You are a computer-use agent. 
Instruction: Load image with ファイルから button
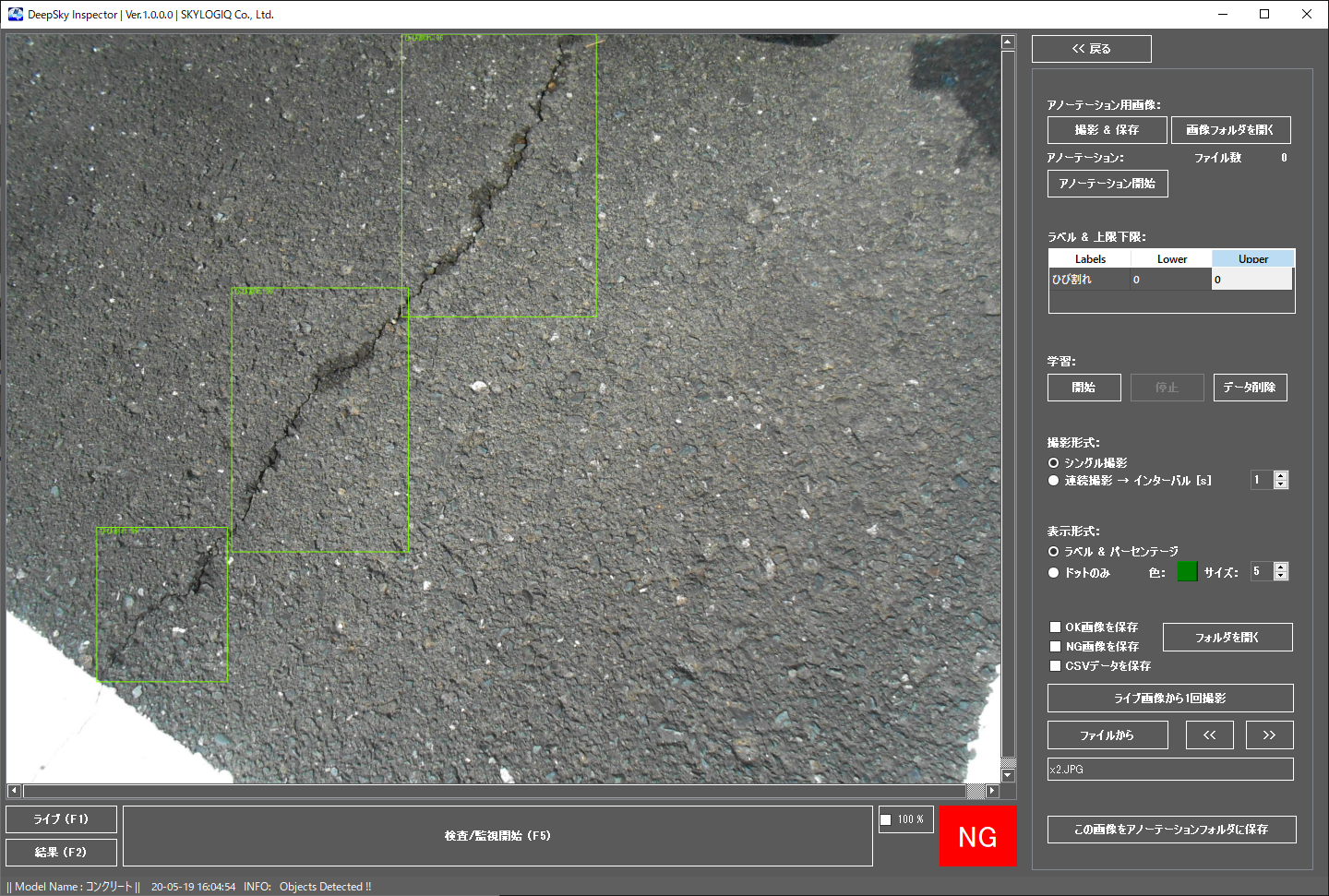1107,735
